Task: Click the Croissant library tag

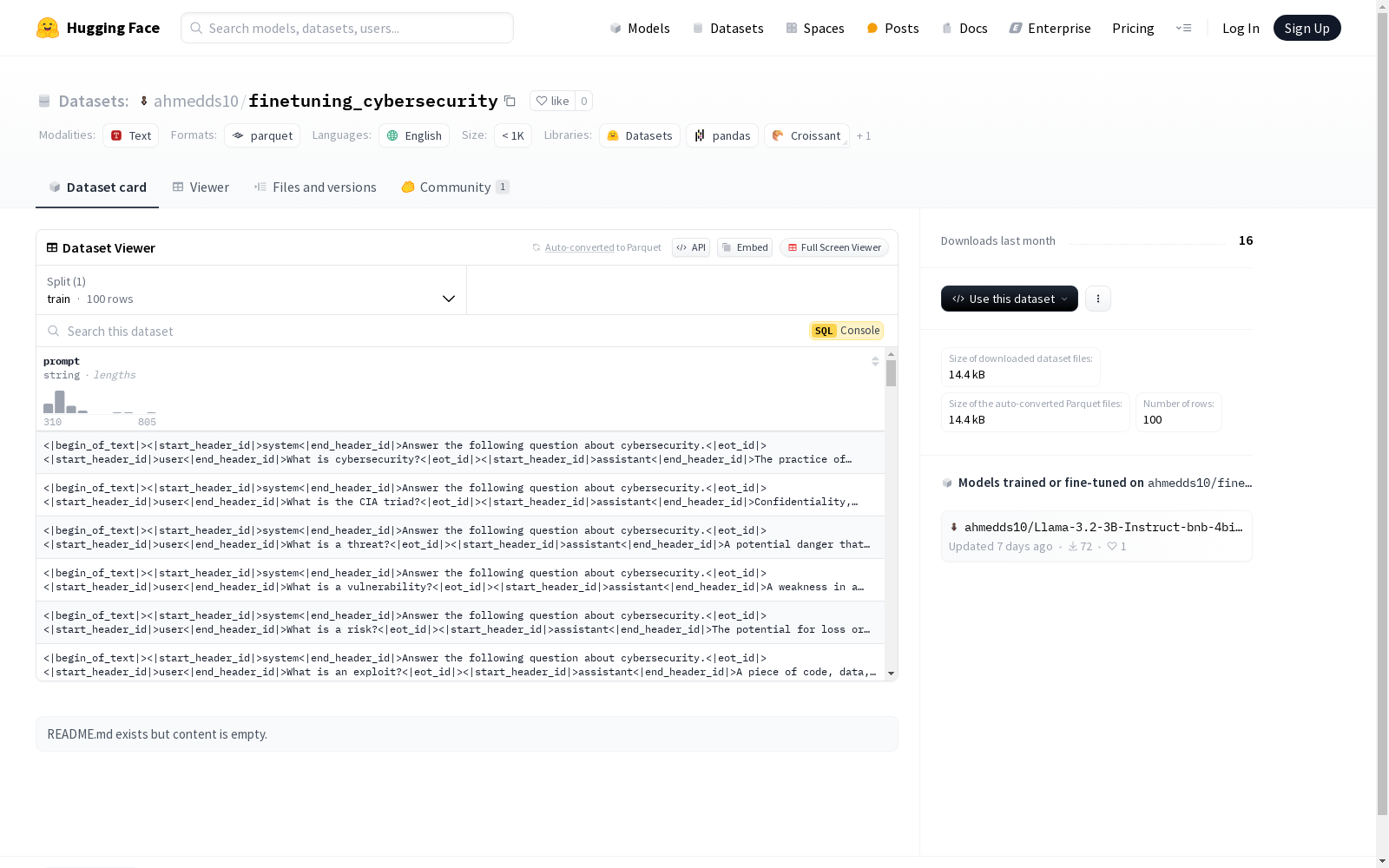Action: 806,135
